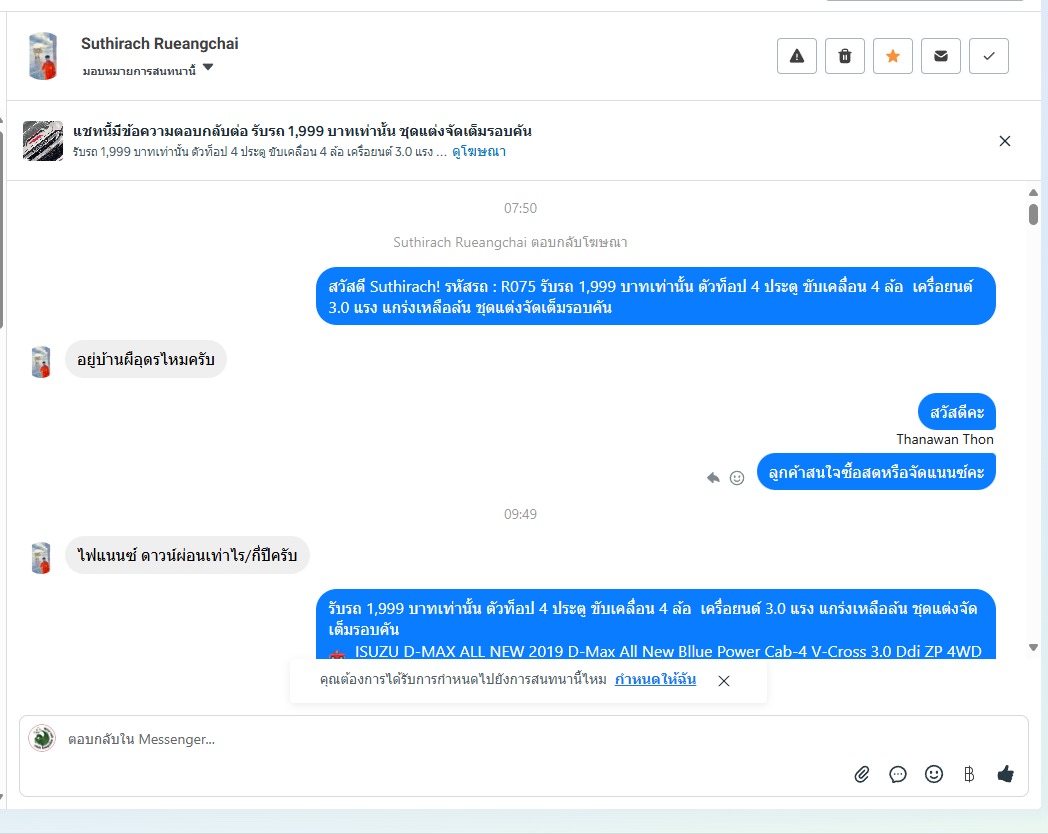Image resolution: width=1048 pixels, height=834 pixels.
Task: Open the ดูโฆษณา ad link
Action: pyautogui.click(x=479, y=152)
